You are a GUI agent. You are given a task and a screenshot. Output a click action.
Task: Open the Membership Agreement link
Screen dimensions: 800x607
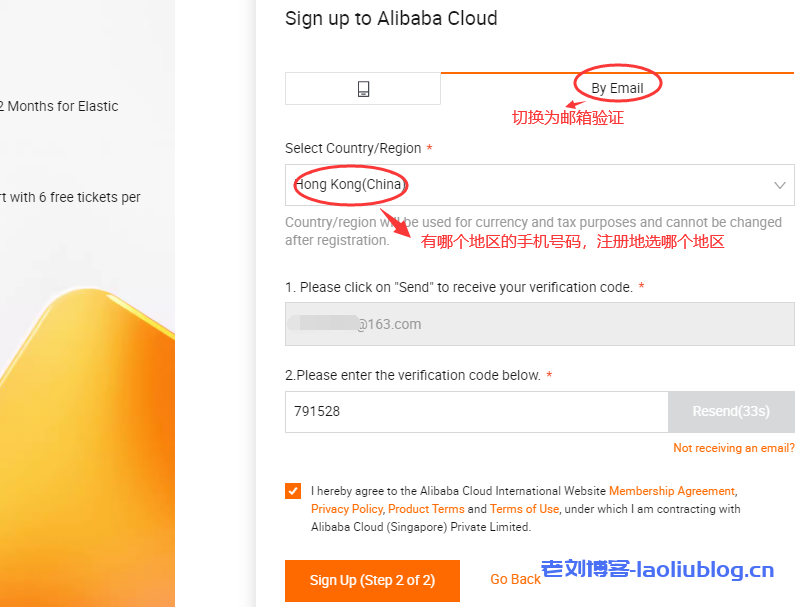pyautogui.click(x=671, y=491)
